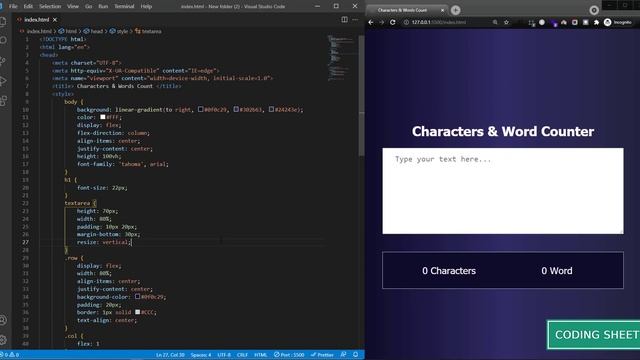
Task: Click the "Type your text here..." textarea
Action: (503, 191)
